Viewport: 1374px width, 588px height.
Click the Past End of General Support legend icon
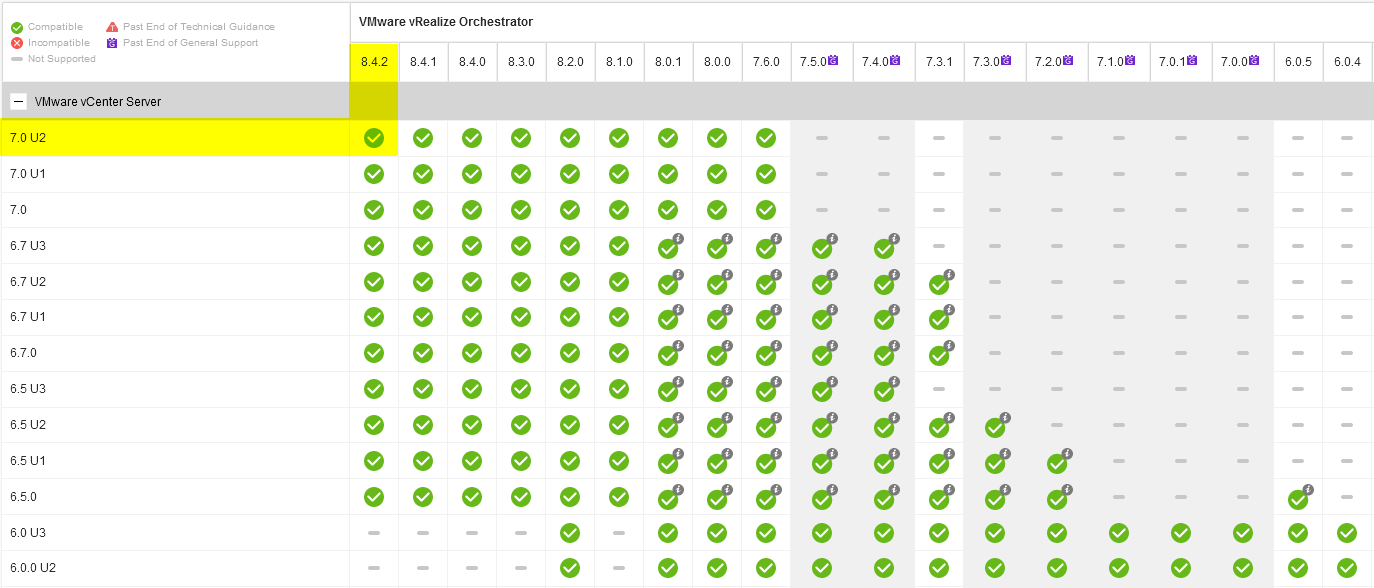(112, 43)
